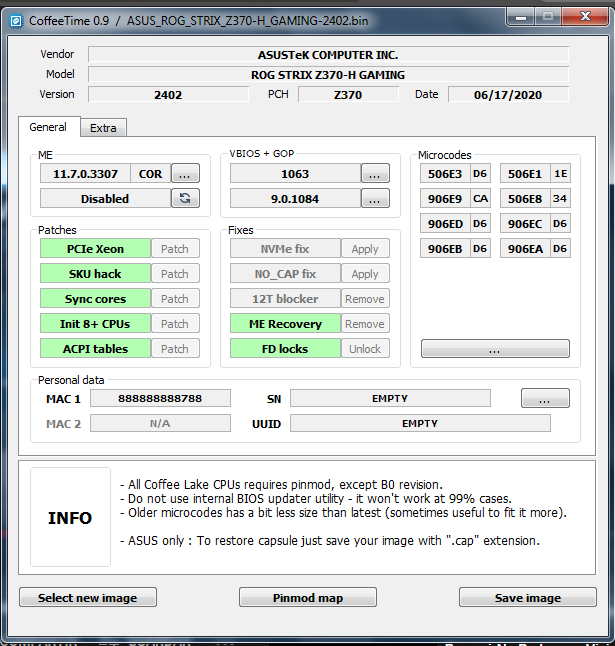Select the General tab
Image resolution: width=615 pixels, height=646 pixels.
pos(48,127)
